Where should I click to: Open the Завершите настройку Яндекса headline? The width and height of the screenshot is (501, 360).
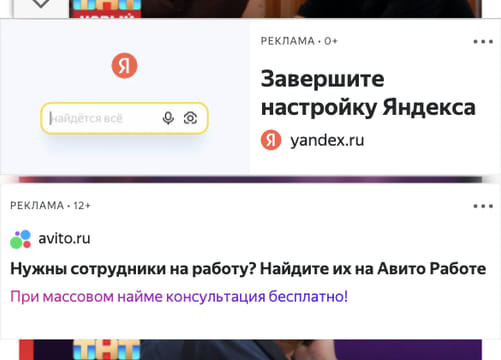point(368,93)
